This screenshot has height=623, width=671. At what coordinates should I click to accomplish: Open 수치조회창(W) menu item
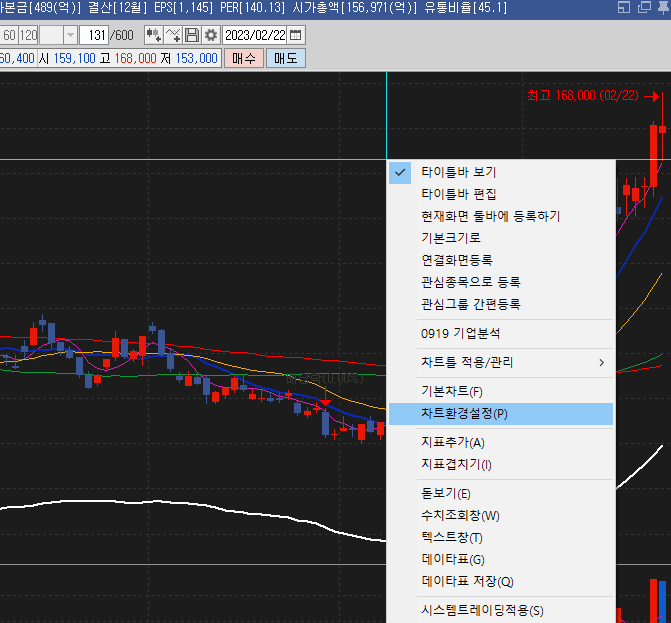(501, 516)
